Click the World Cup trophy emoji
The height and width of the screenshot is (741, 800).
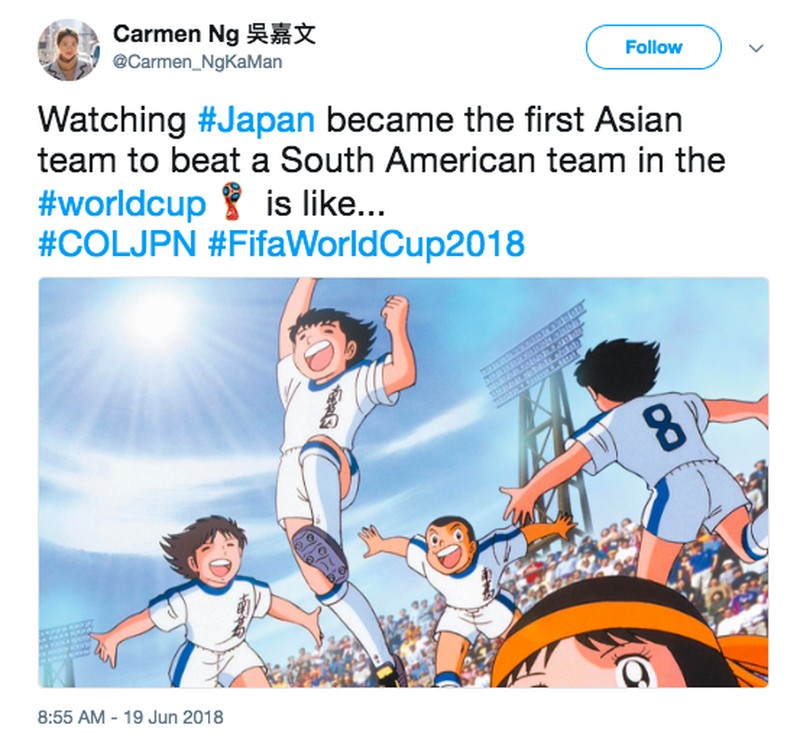pyautogui.click(x=234, y=202)
